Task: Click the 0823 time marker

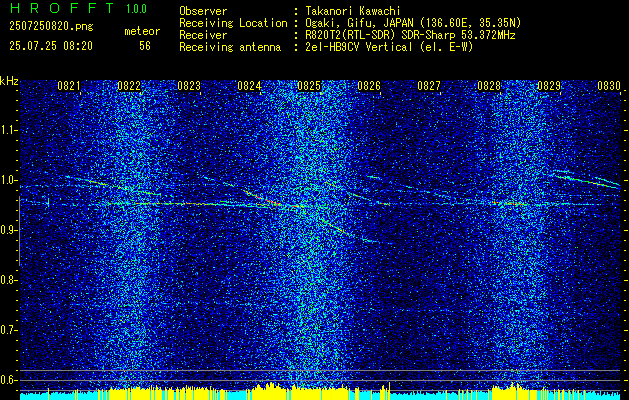Action: pos(189,85)
